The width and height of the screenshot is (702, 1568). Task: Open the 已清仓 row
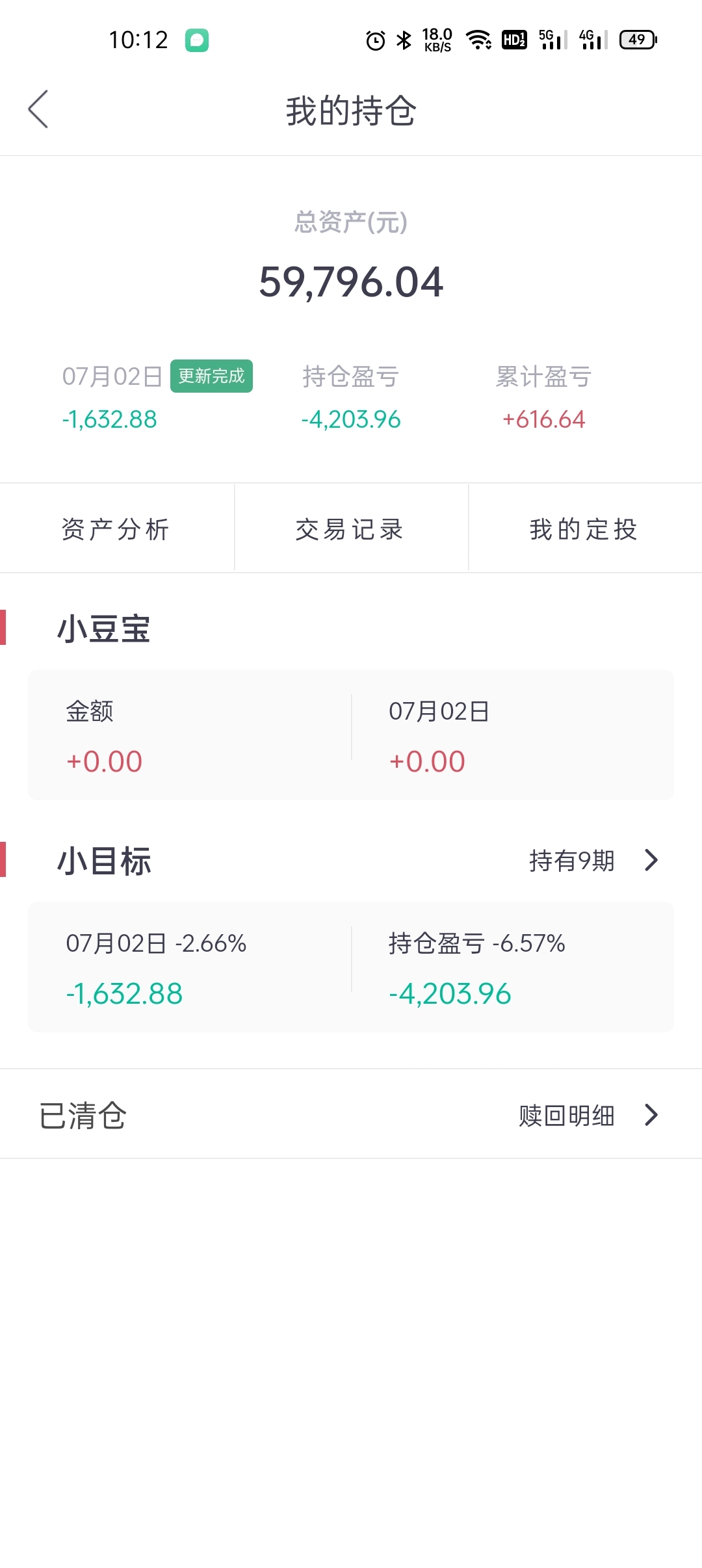pos(351,1114)
